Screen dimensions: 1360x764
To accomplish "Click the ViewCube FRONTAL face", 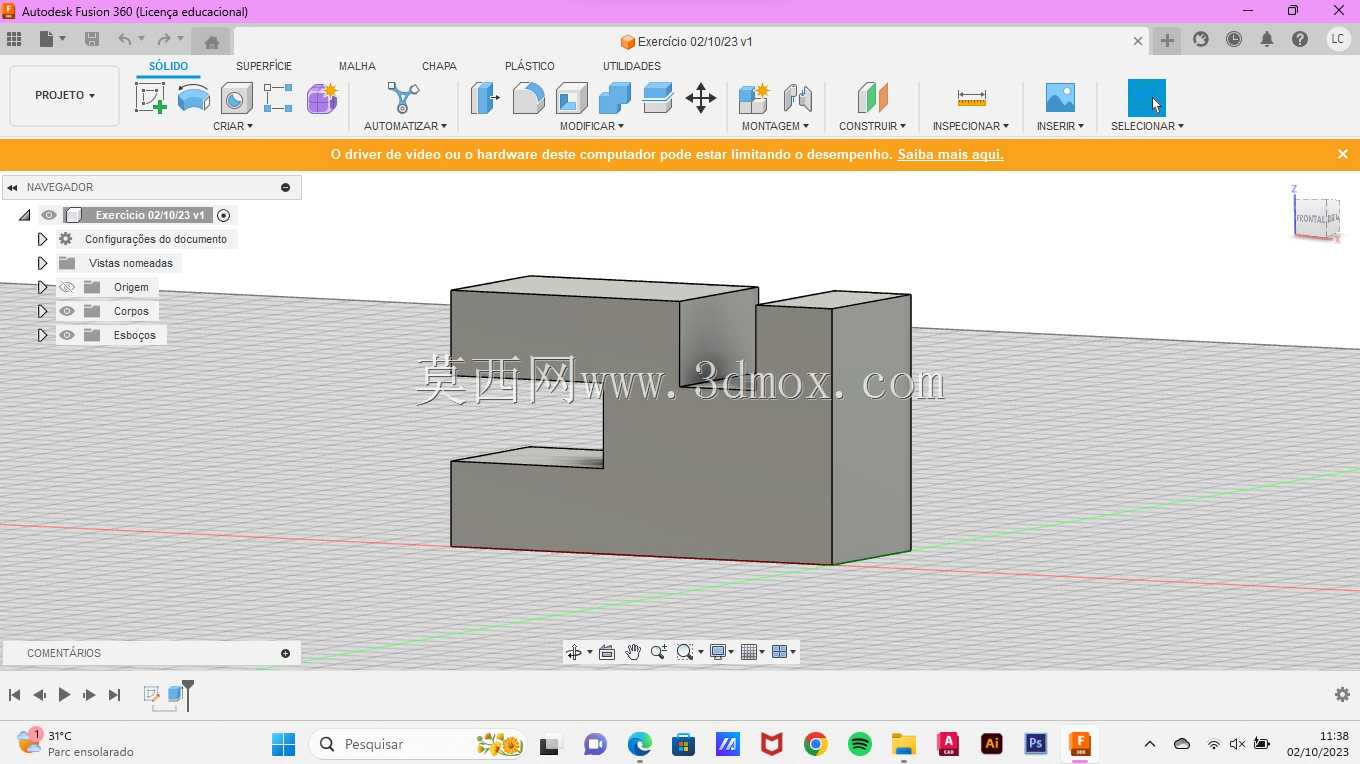I will tap(1310, 219).
